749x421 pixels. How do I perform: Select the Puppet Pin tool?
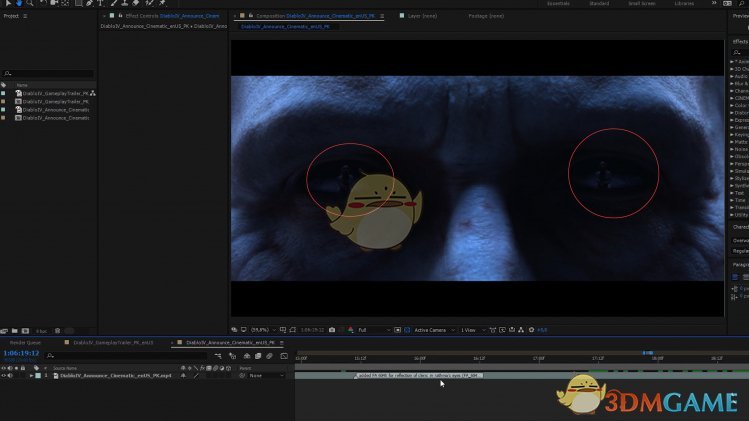pyautogui.click(x=162, y=3)
